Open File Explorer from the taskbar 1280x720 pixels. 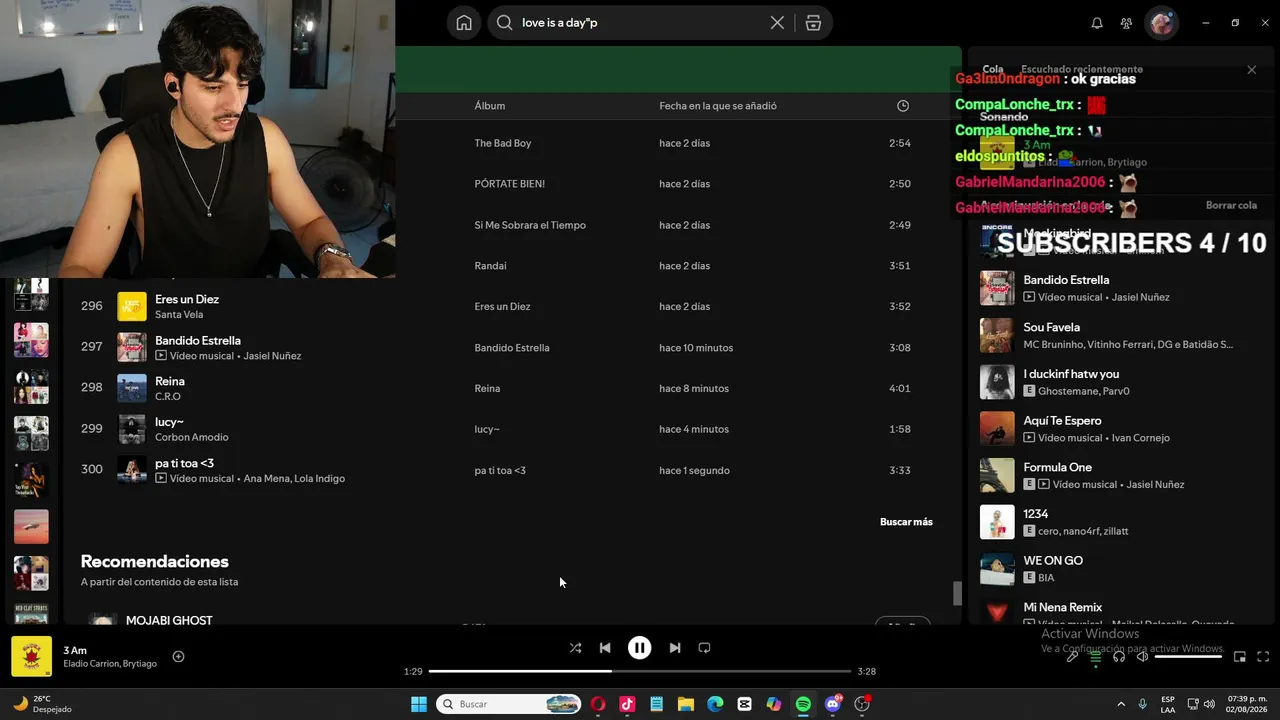[686, 704]
